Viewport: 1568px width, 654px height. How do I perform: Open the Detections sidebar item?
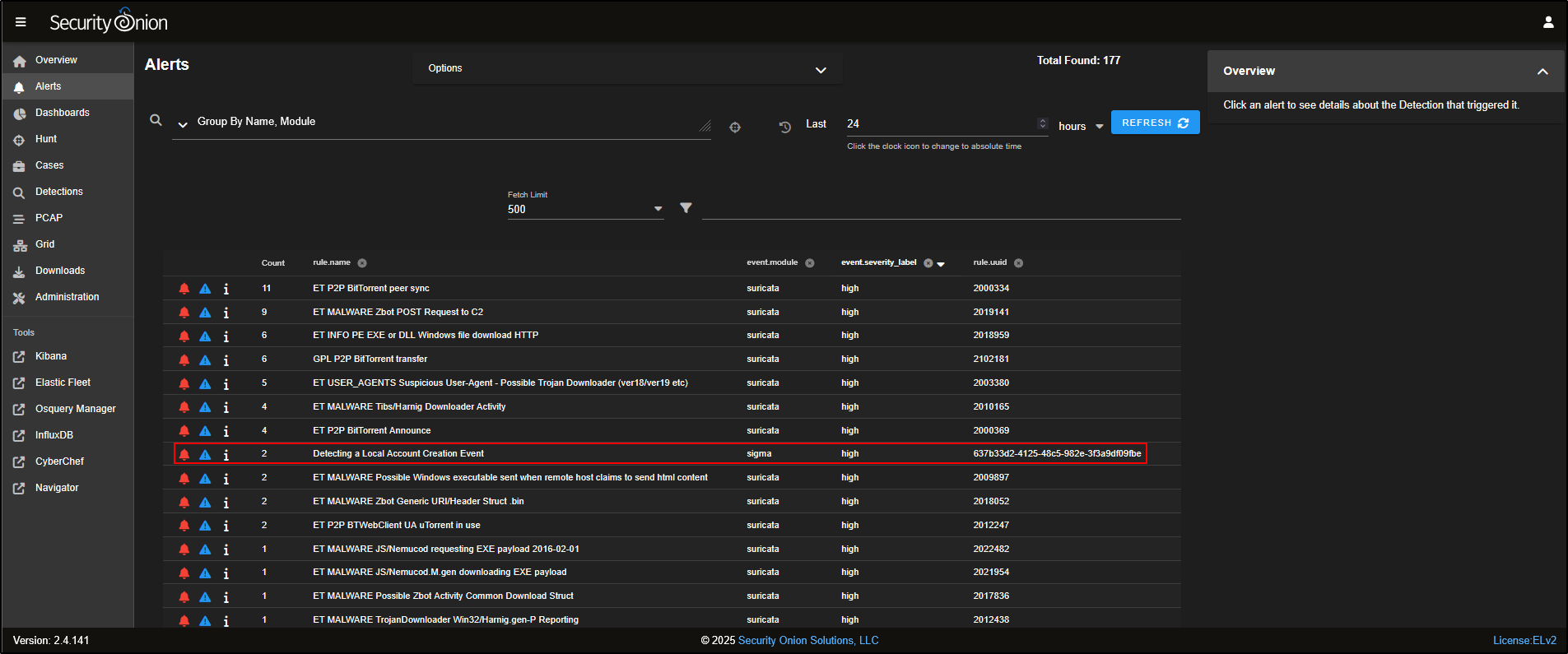[x=59, y=192]
